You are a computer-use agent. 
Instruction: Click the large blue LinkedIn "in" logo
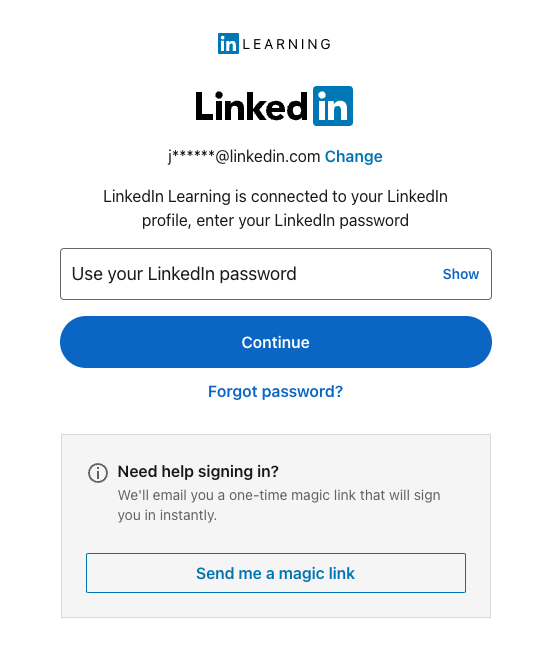(x=333, y=106)
